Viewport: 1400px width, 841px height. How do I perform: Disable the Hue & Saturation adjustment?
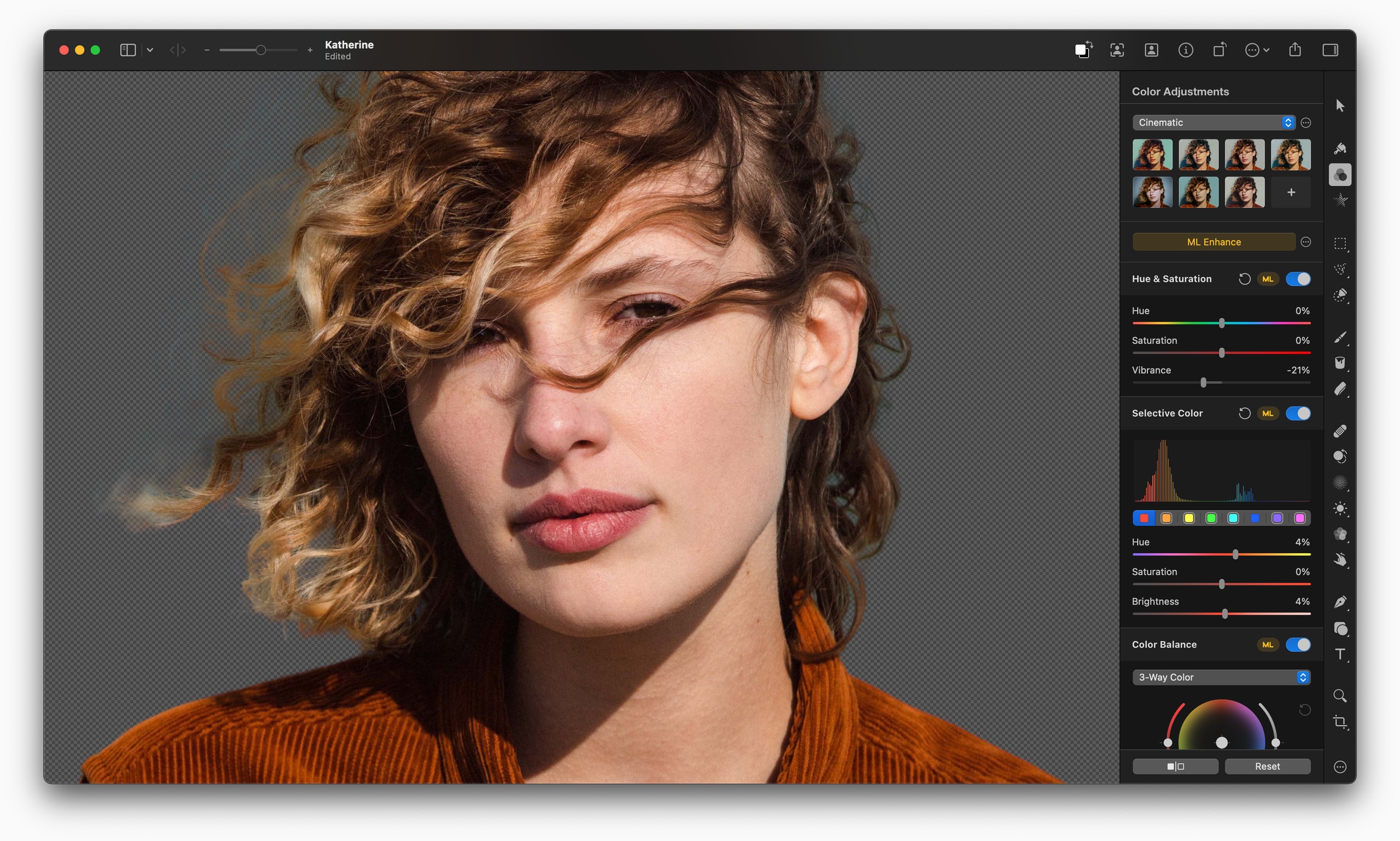coord(1297,279)
